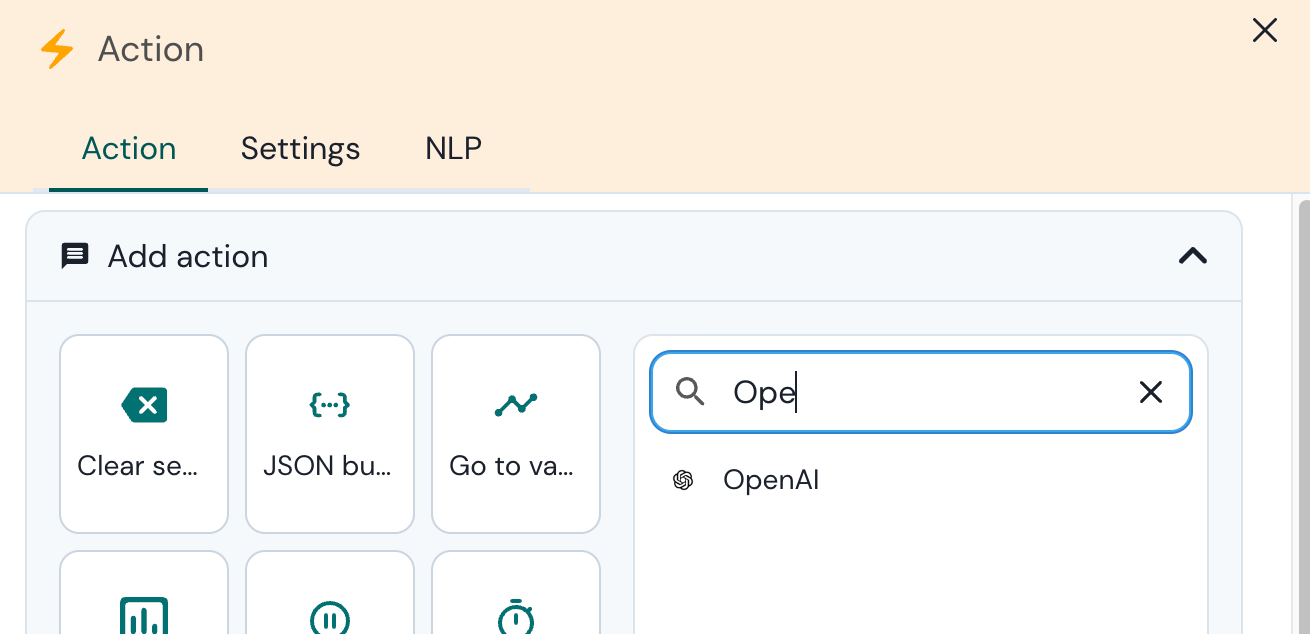Click the OpenAI logo icon
This screenshot has width=1310, height=634.
click(x=683, y=481)
